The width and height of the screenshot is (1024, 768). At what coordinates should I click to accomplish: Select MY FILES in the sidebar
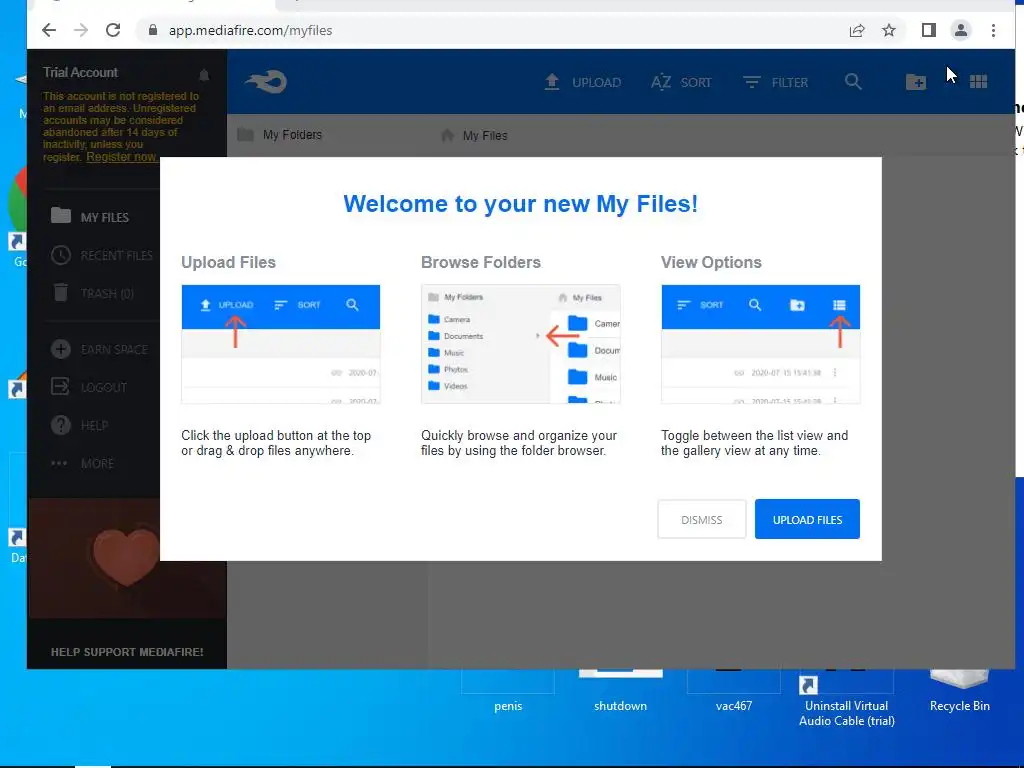[x=90, y=217]
